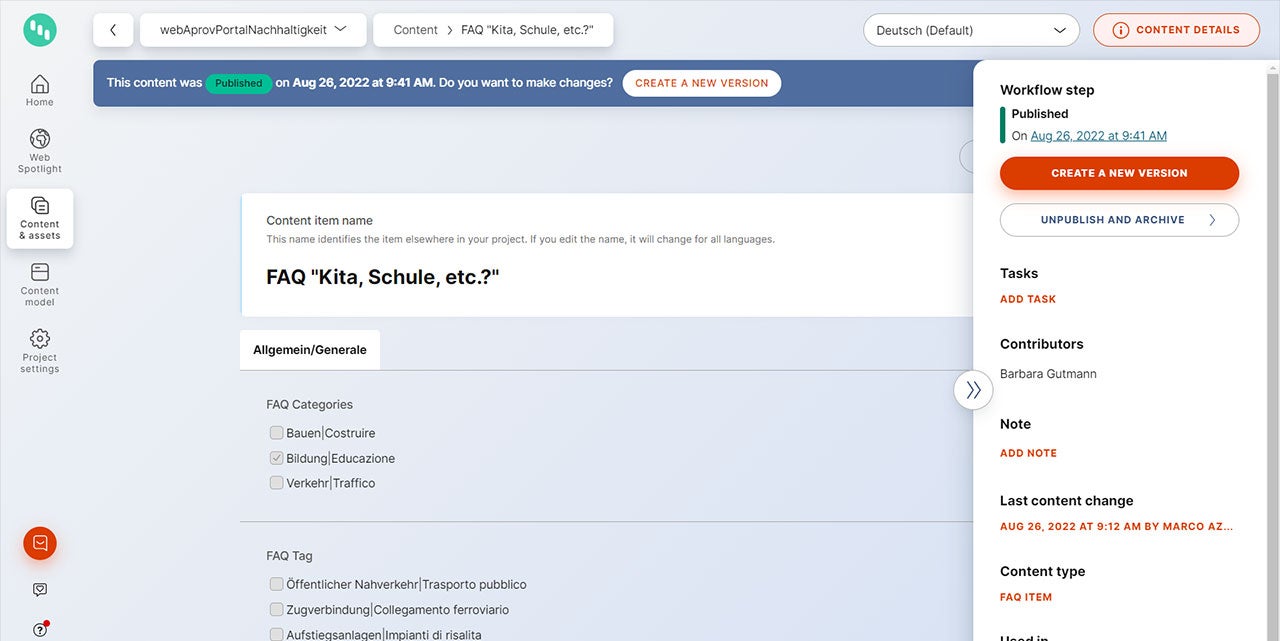
Task: Open Web Spotlight from sidebar
Action: tap(40, 150)
